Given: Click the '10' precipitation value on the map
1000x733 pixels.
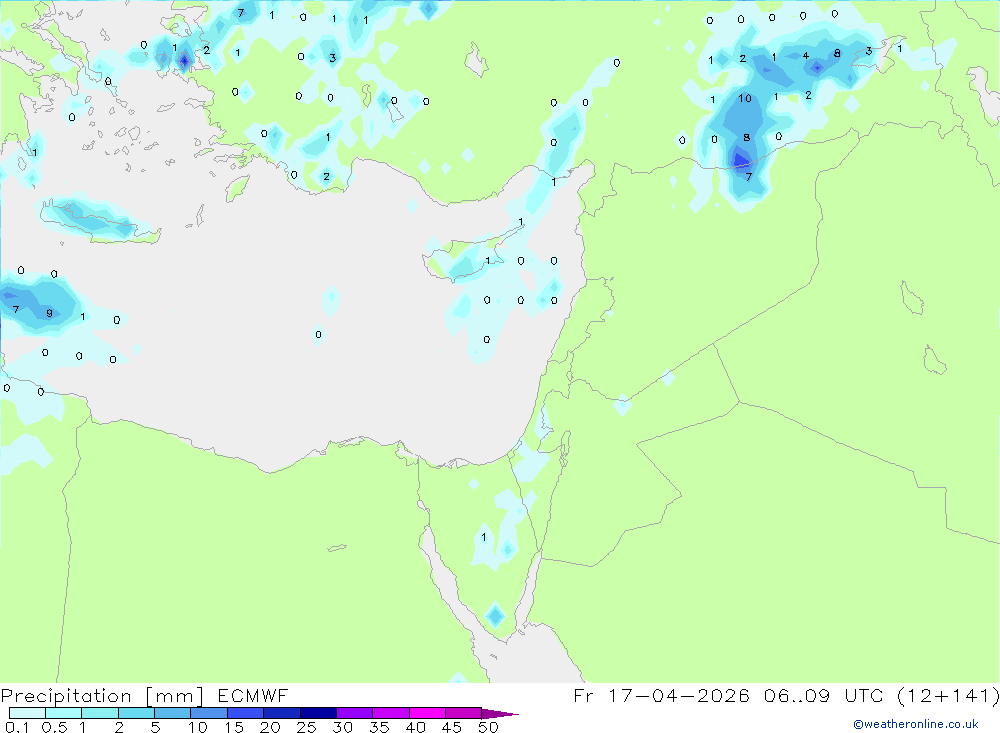Looking at the screenshot, I should pos(745,98).
